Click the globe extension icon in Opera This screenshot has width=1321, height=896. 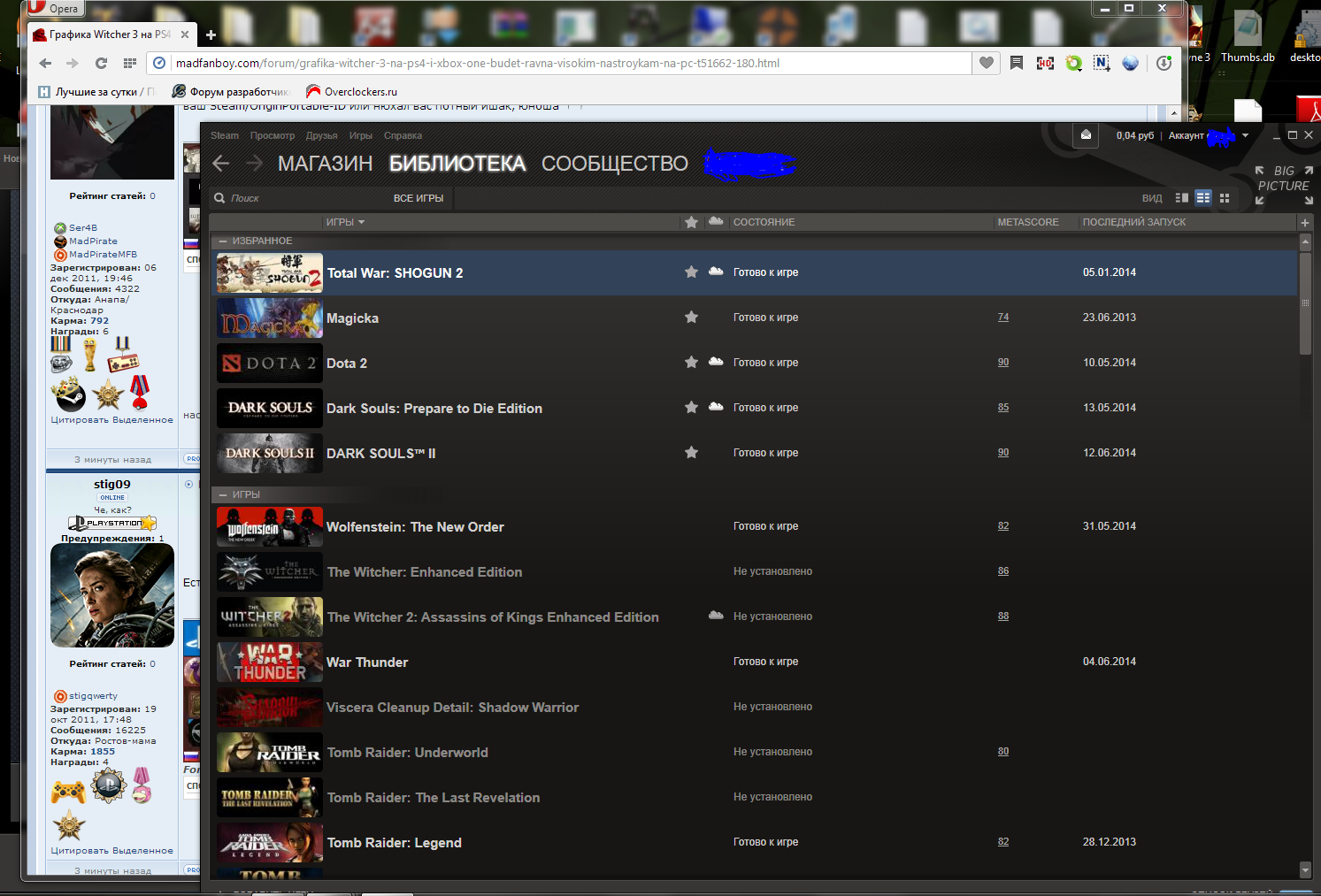1130,63
